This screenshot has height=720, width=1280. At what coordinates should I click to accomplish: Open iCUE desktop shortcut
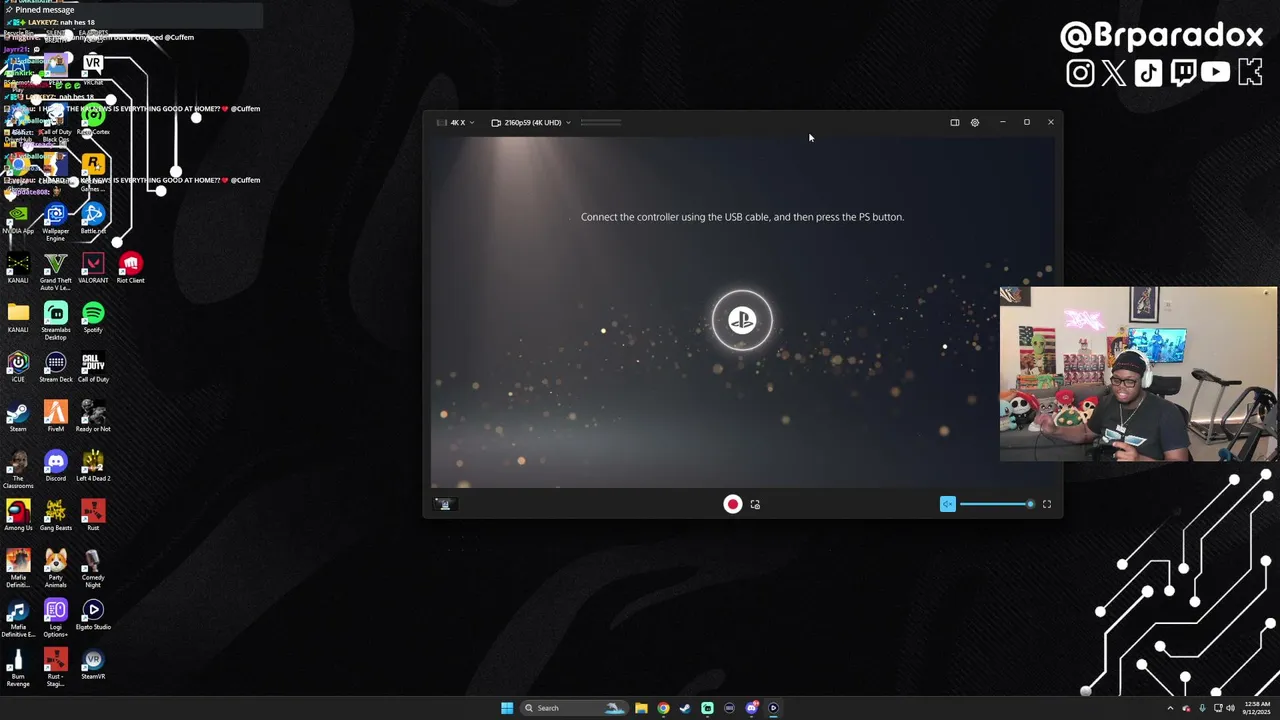(18, 368)
